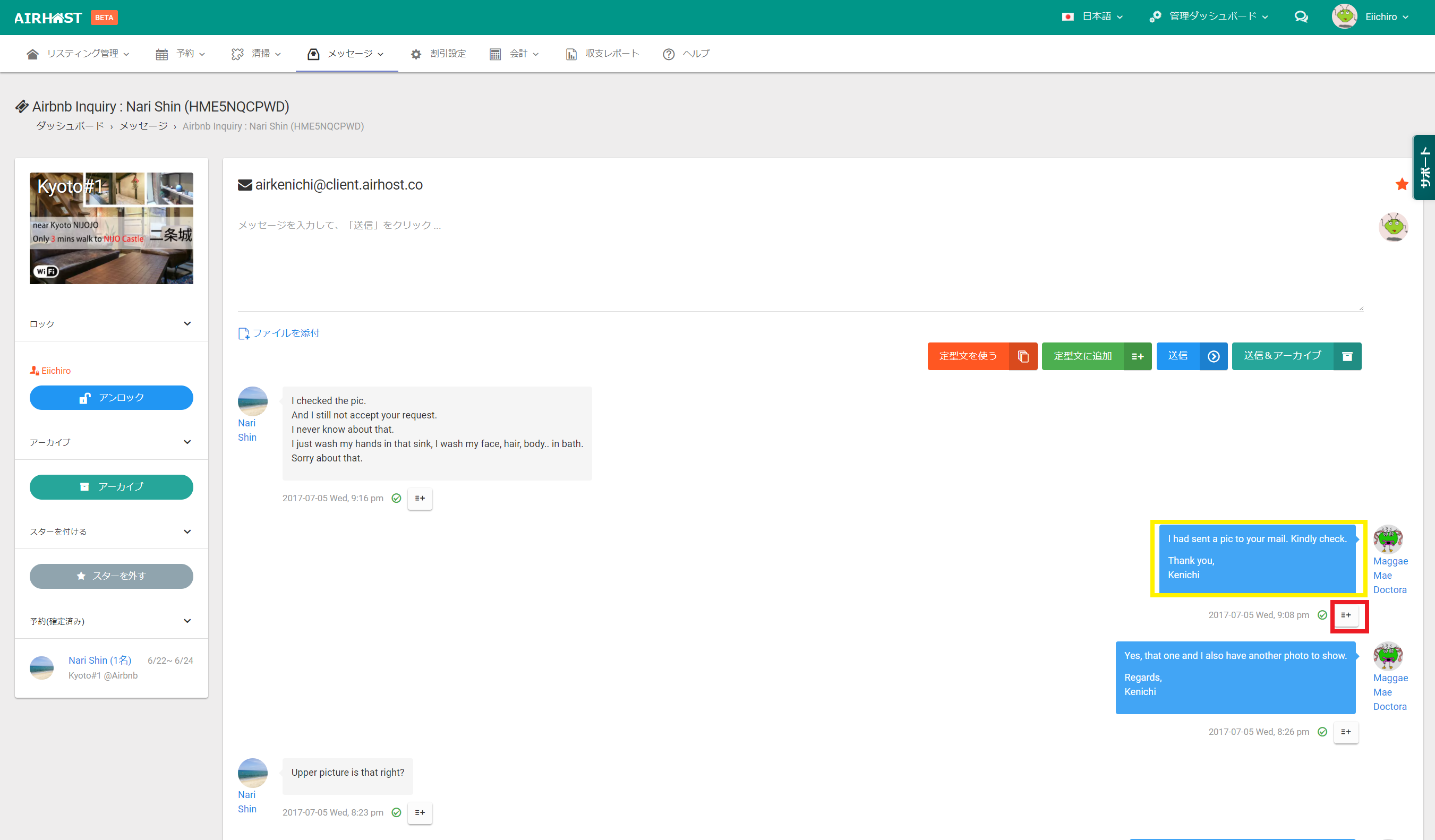Expand the 予約(確定済み) section

[187, 621]
